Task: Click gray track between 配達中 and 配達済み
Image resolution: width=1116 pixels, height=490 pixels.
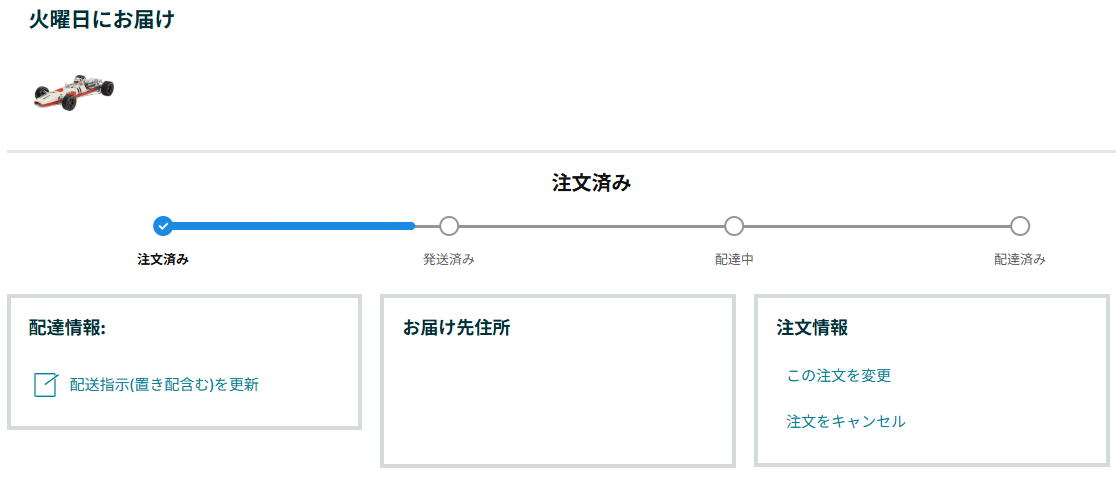Action: click(x=877, y=226)
